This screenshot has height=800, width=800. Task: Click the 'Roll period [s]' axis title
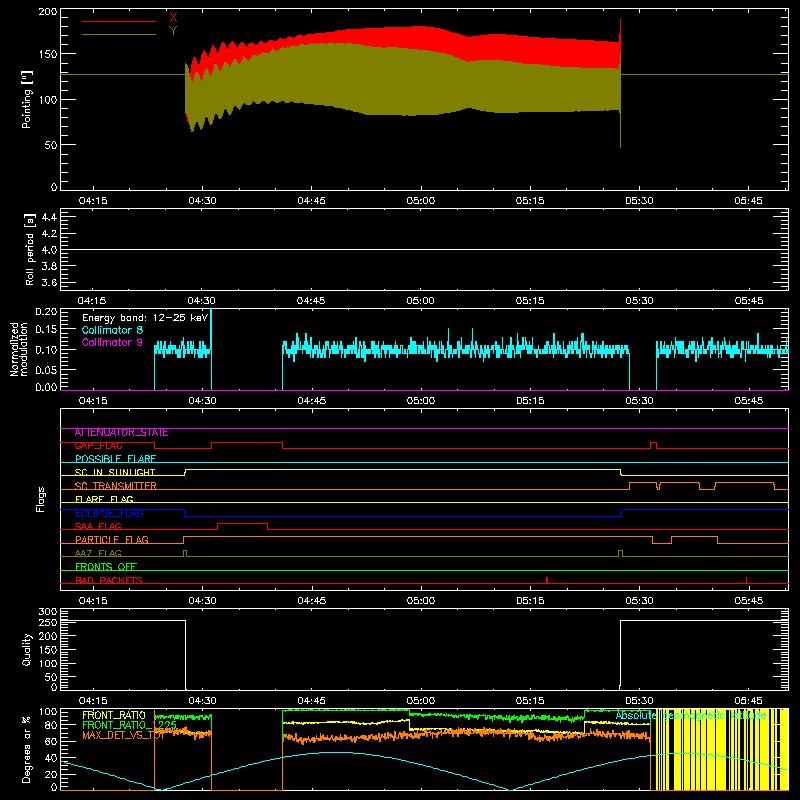click(x=30, y=249)
